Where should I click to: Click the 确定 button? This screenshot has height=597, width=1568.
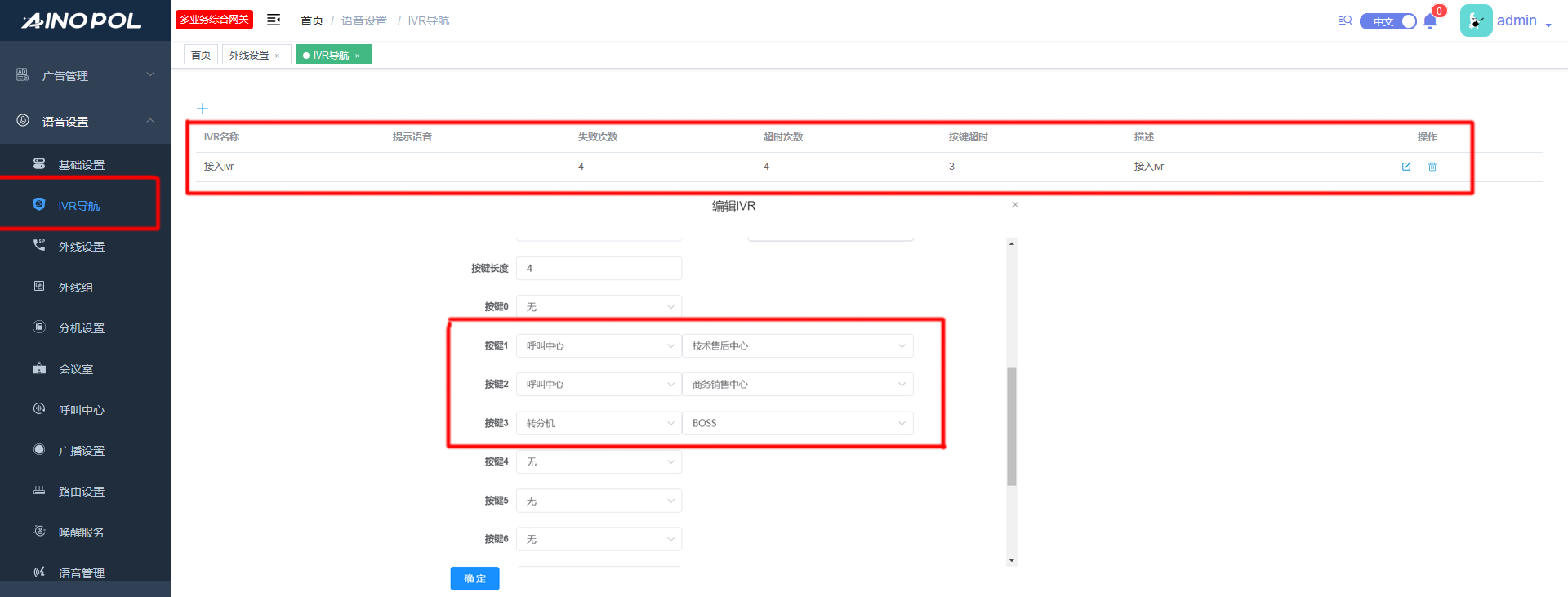[x=474, y=578]
